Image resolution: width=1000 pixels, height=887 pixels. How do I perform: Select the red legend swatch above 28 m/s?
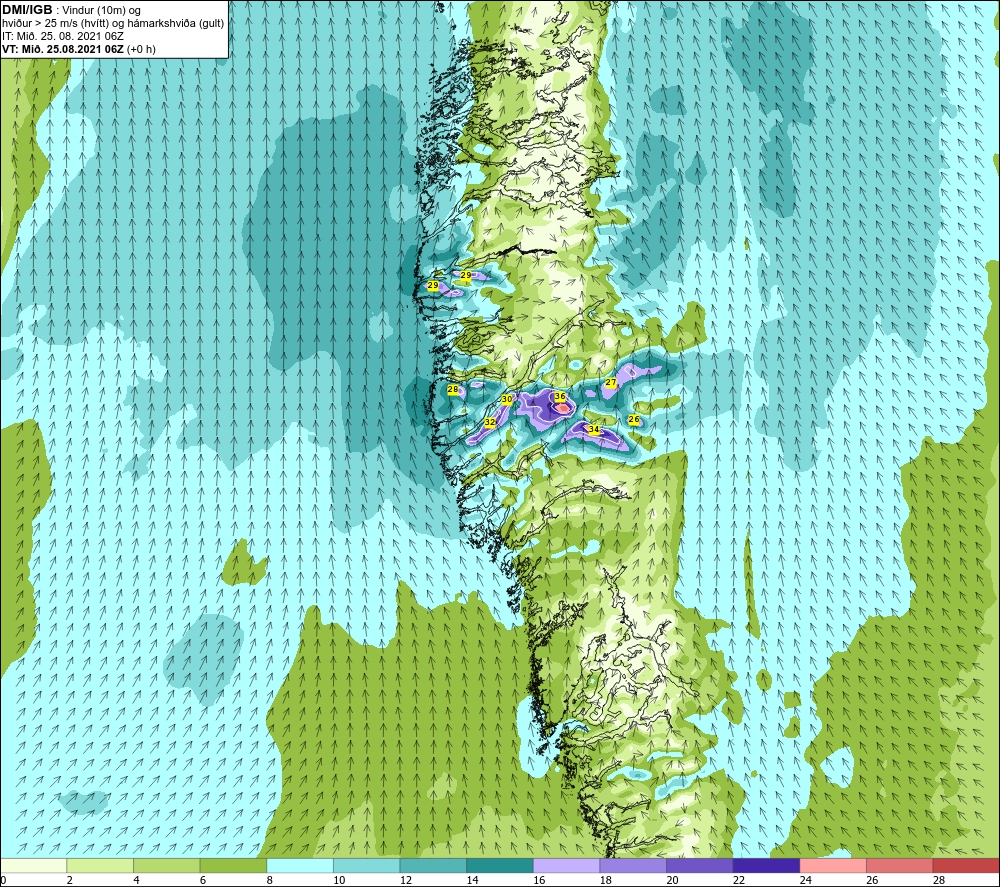click(x=966, y=866)
